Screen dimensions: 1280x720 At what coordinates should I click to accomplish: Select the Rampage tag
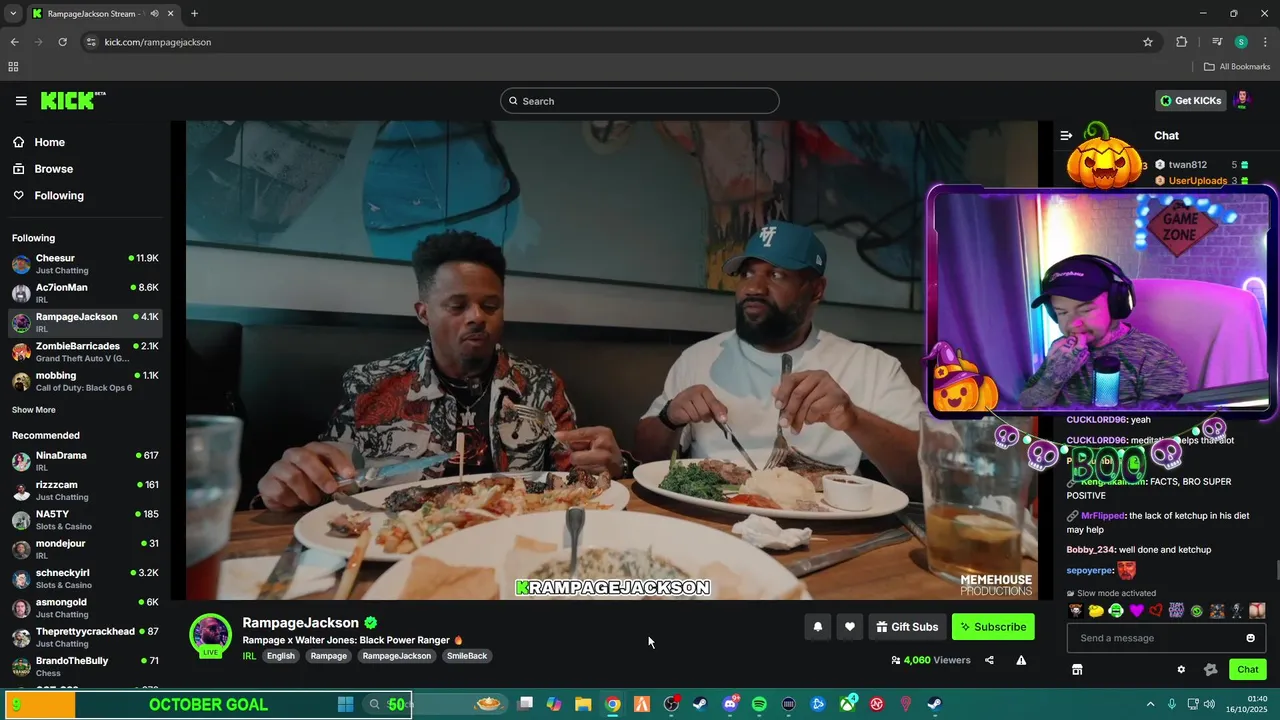pyautogui.click(x=329, y=656)
